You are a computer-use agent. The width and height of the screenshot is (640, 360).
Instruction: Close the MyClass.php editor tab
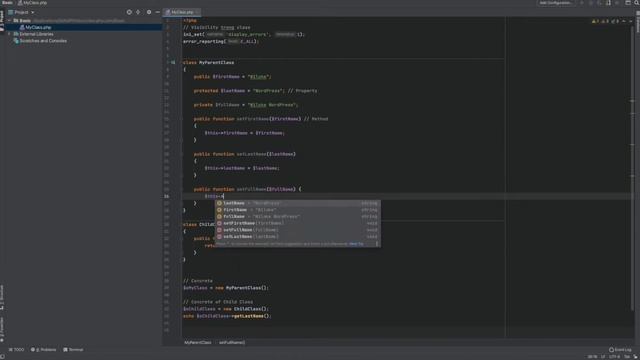click(198, 12)
